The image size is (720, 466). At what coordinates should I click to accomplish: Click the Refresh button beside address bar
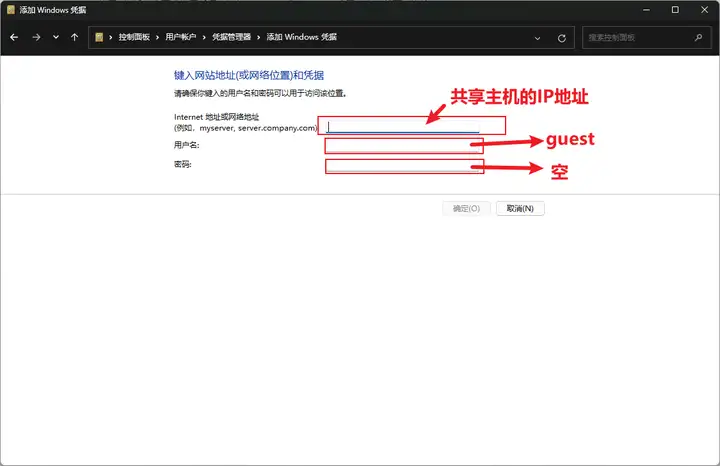pos(561,37)
